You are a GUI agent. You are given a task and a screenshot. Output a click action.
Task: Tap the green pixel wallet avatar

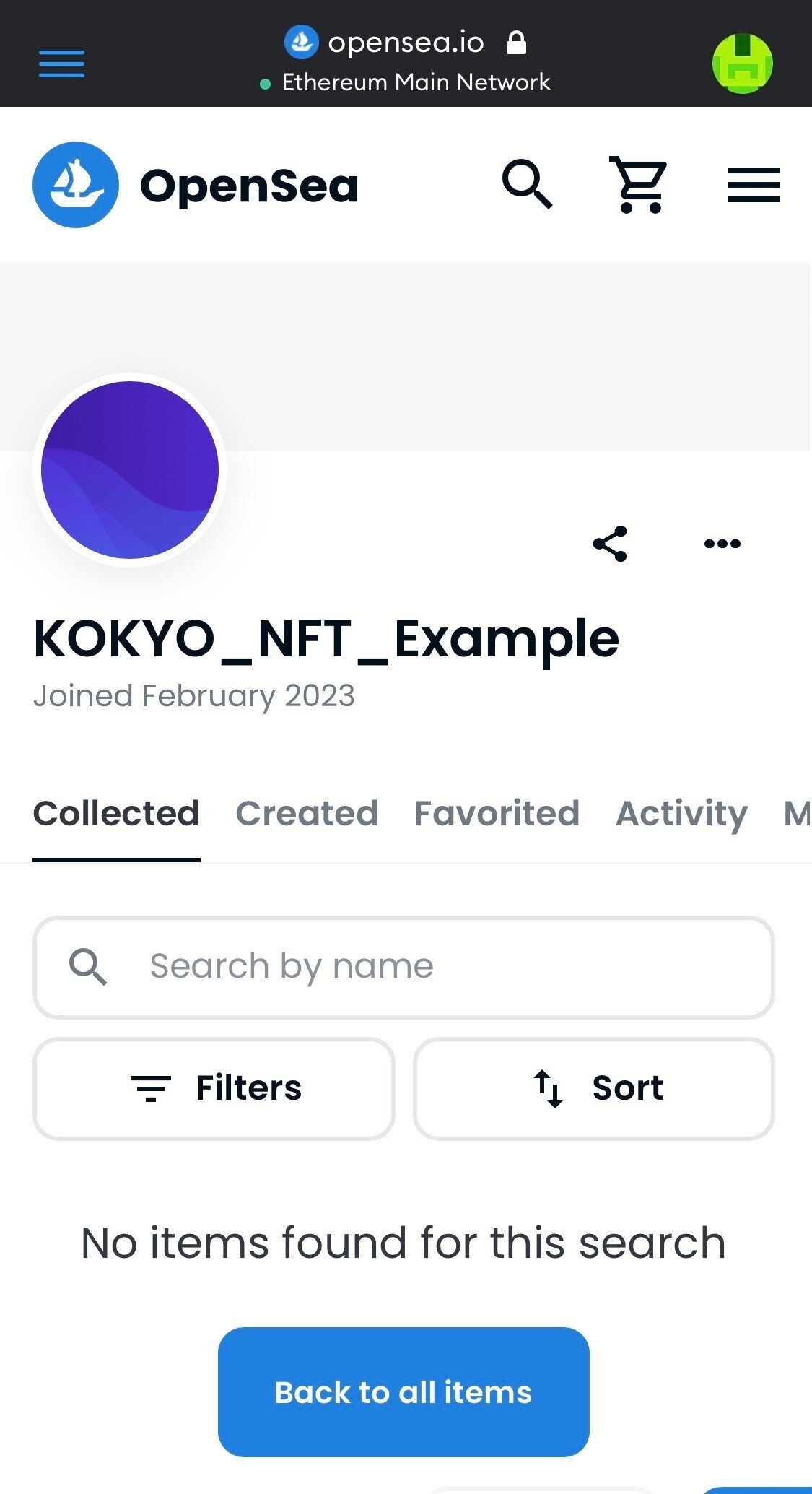coord(742,64)
